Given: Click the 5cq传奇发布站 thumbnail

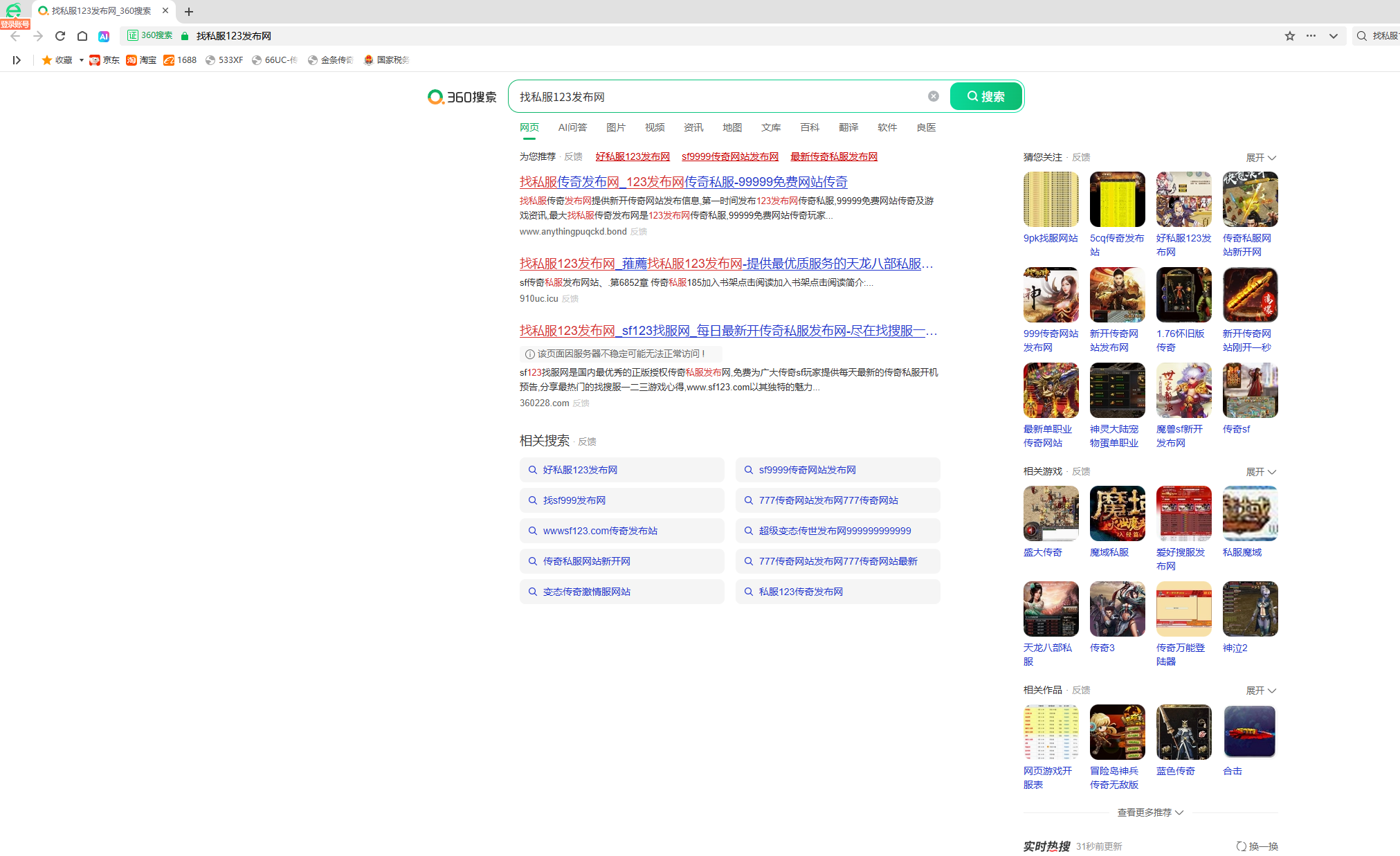Looking at the screenshot, I should pyautogui.click(x=1118, y=199).
